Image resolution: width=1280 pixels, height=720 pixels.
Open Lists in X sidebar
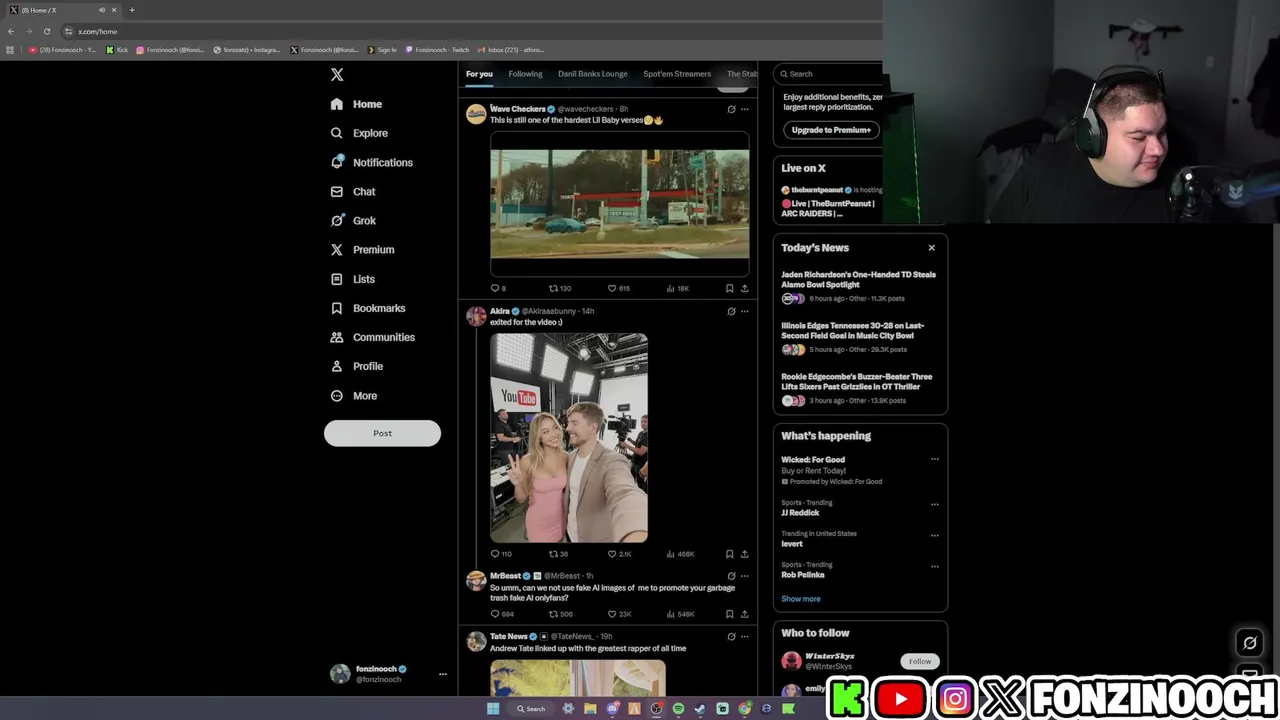pos(352,279)
